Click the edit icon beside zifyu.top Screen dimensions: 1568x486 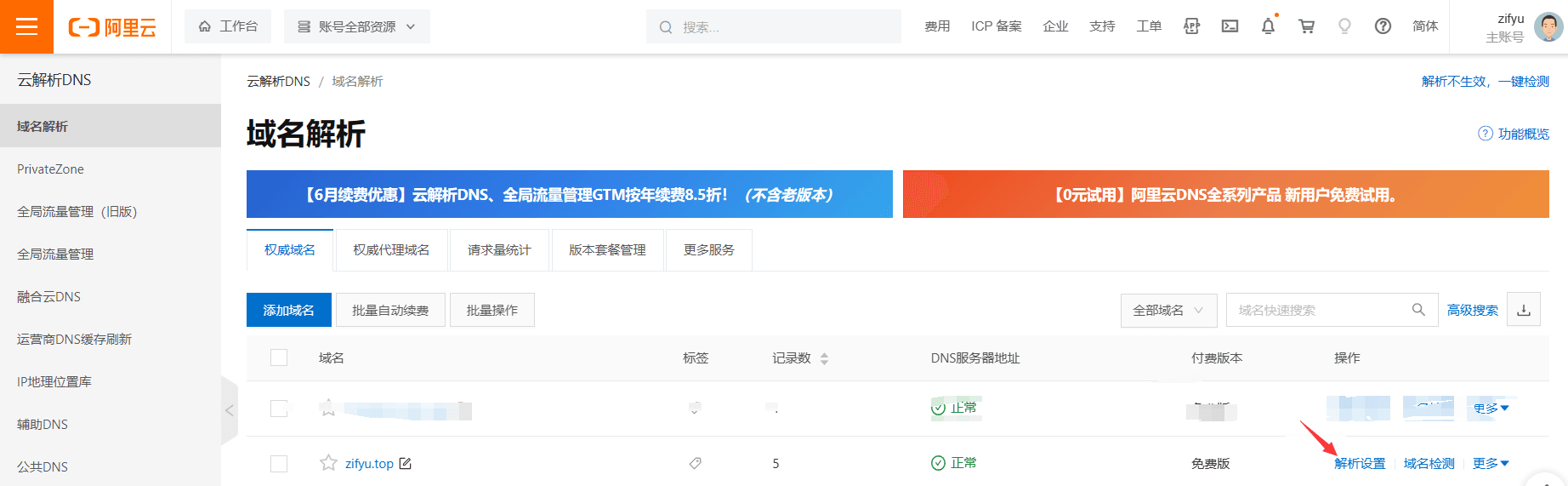(406, 463)
